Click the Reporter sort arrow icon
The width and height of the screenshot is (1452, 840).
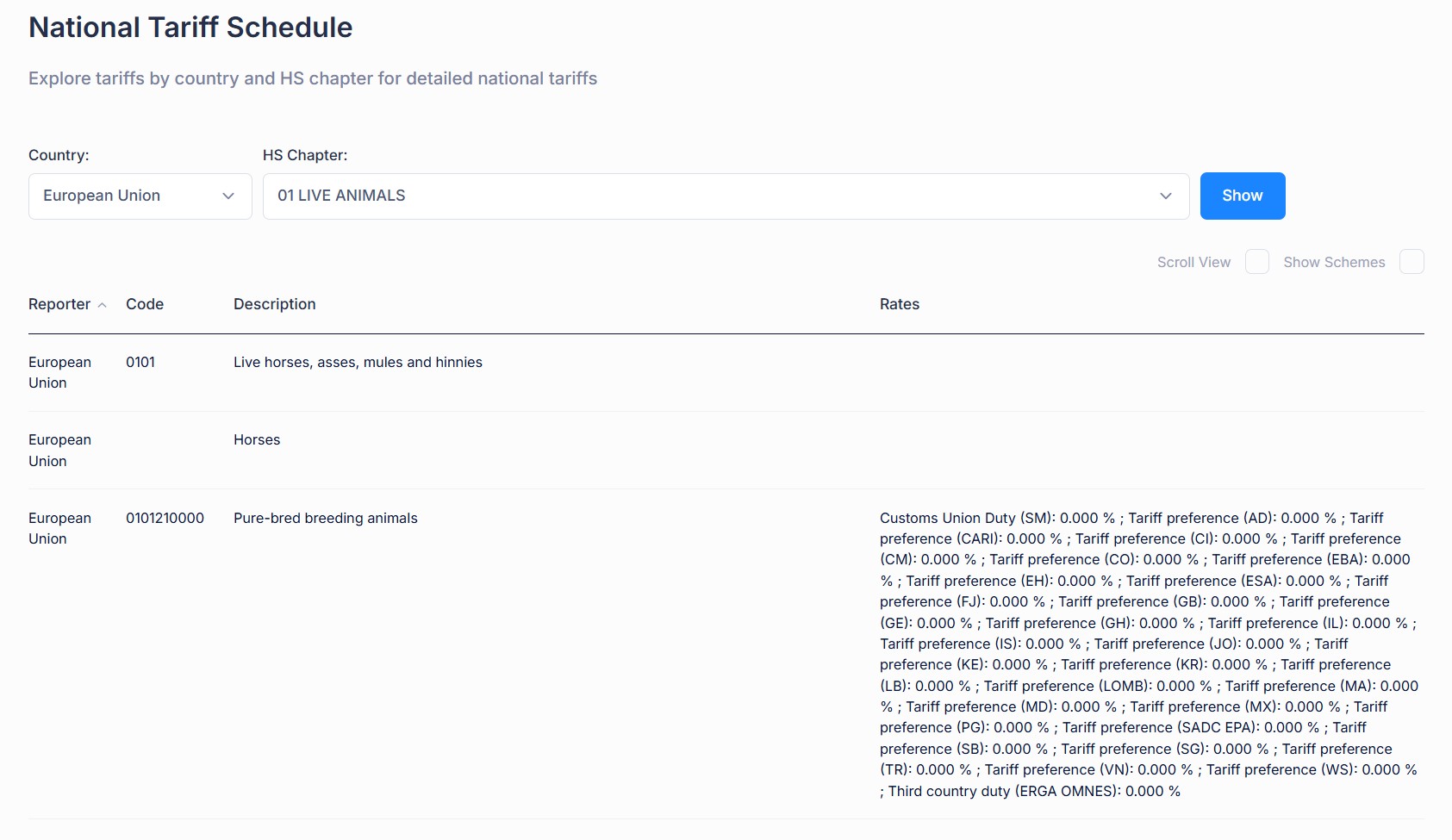[x=103, y=305]
